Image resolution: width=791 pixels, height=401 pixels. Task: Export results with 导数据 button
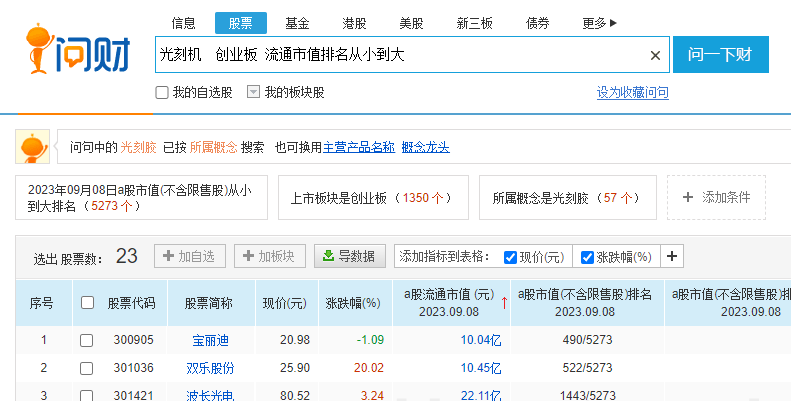click(350, 256)
